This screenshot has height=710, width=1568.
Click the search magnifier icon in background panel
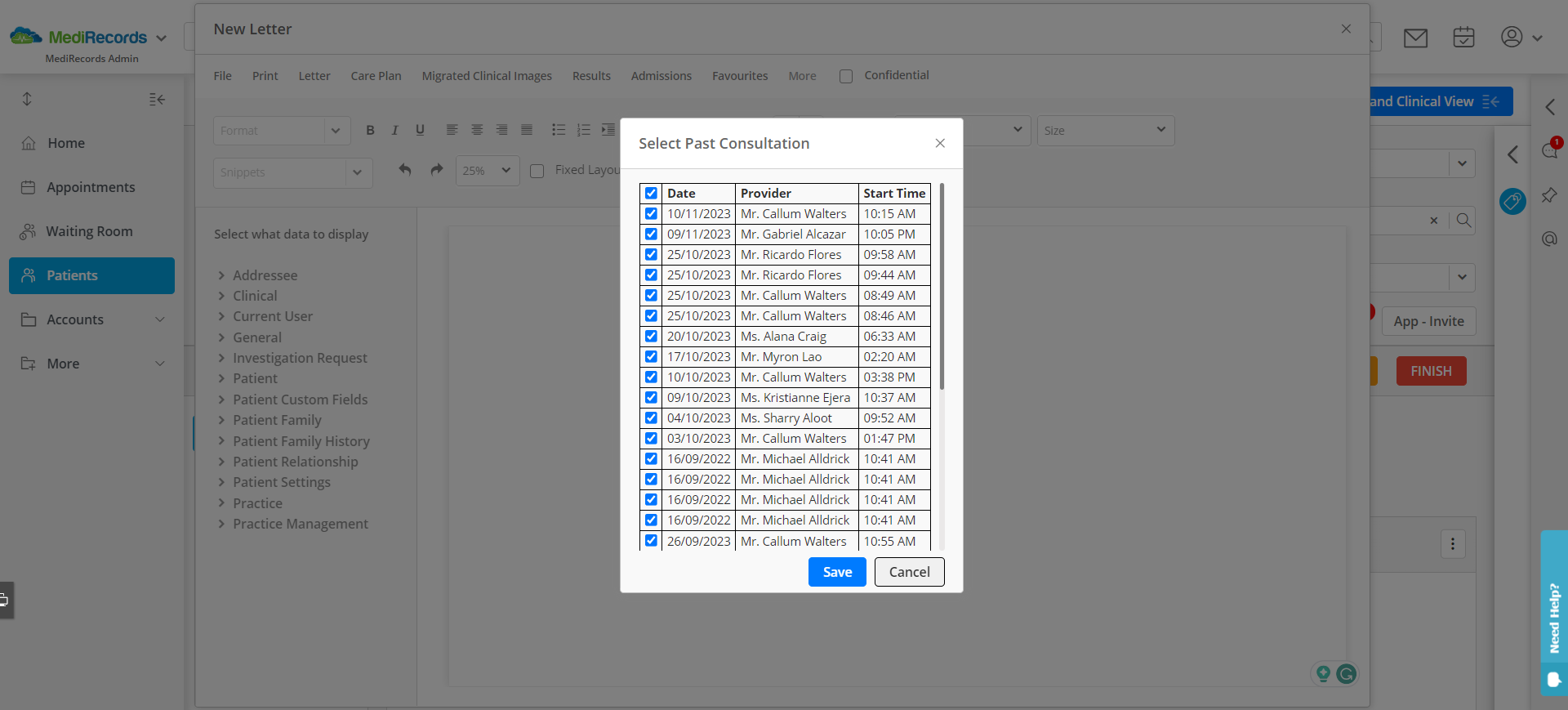1463,221
